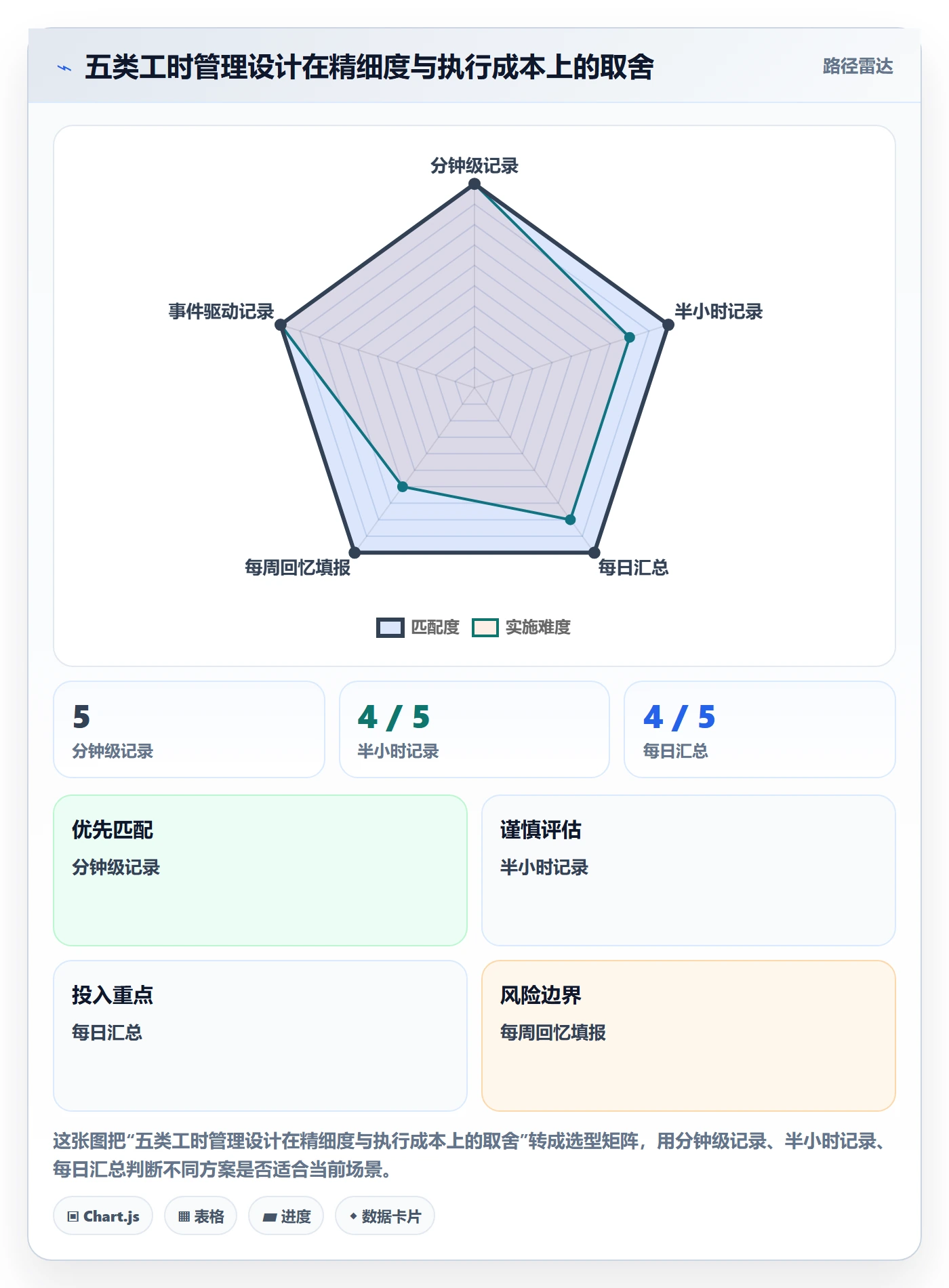This screenshot has height=1288, width=949.
Task: Click the lightning bolt icon beside the title
Action: (64, 68)
